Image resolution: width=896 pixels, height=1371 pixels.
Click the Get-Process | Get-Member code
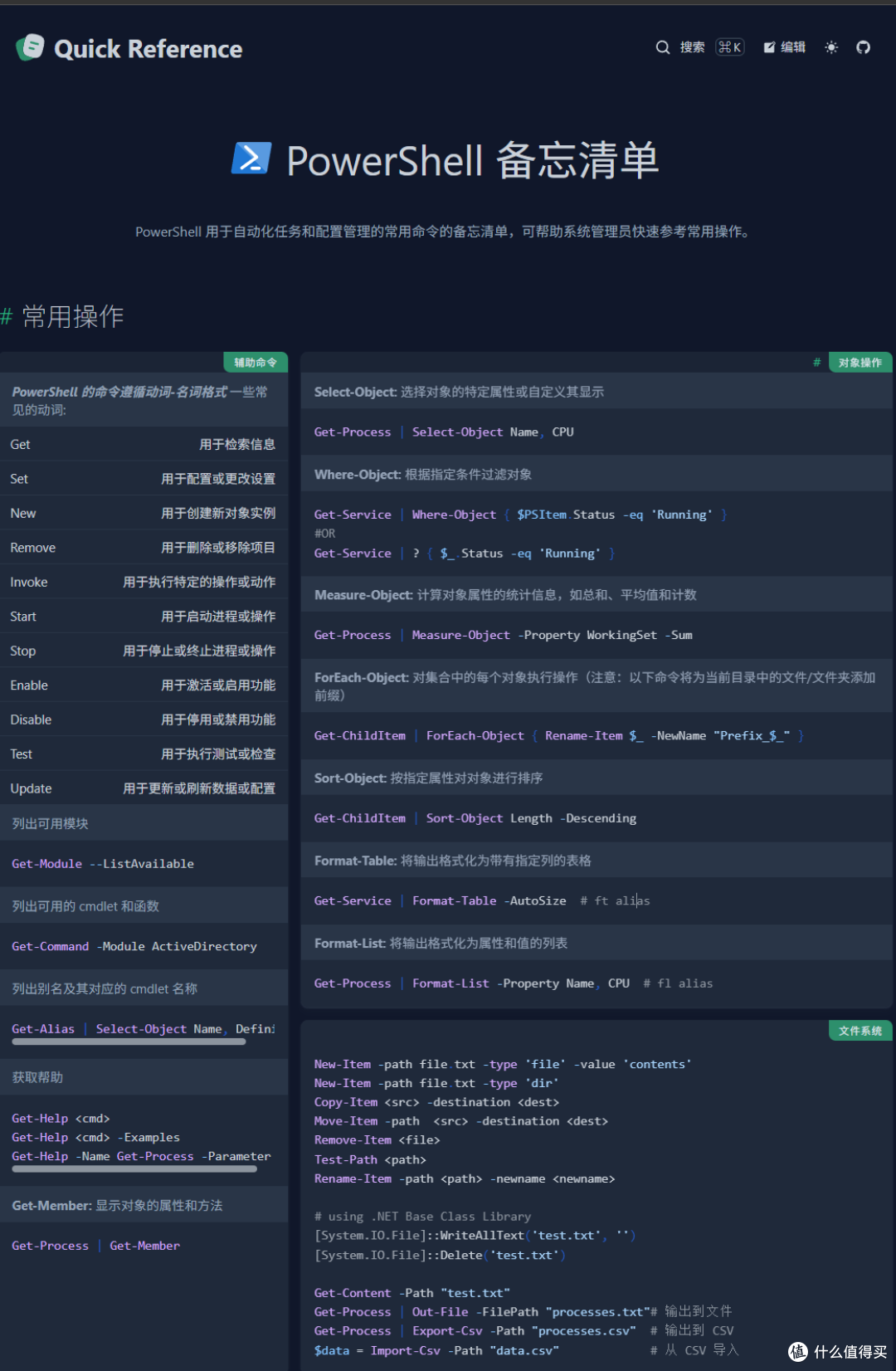pos(95,1246)
